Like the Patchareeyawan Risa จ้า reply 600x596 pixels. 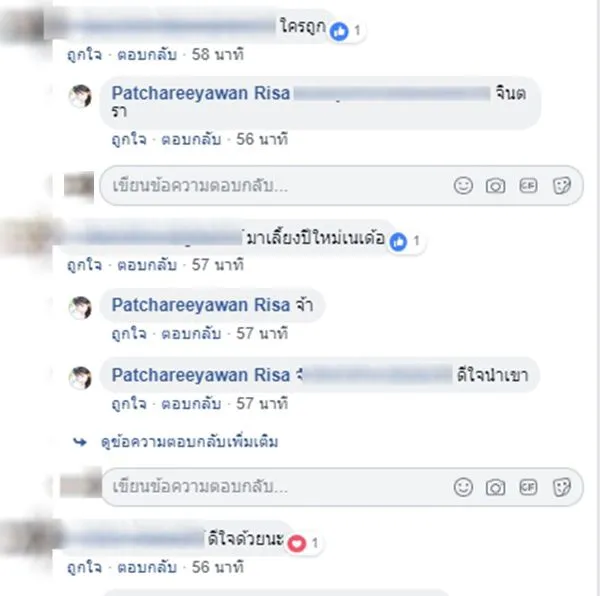[129, 334]
